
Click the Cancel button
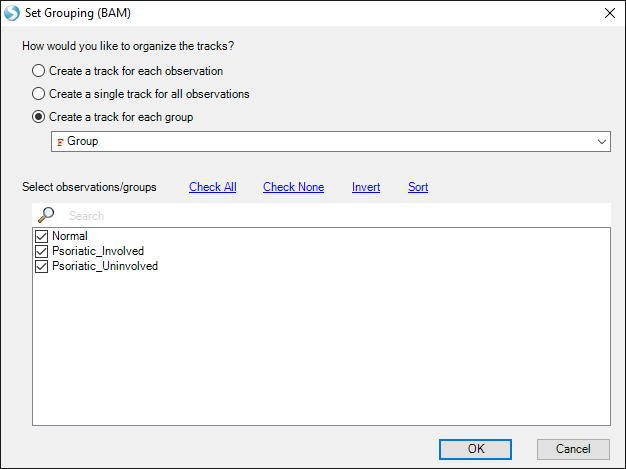coord(573,449)
